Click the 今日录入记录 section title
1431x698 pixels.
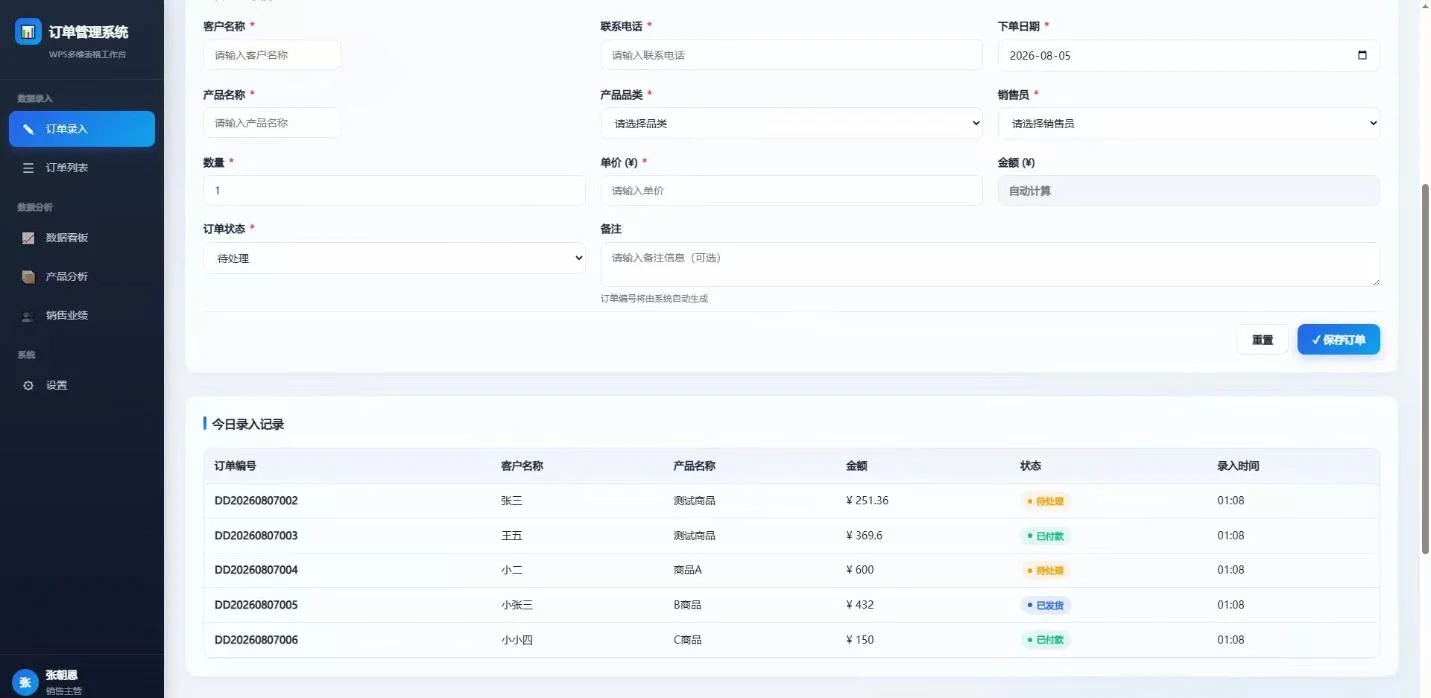(248, 424)
